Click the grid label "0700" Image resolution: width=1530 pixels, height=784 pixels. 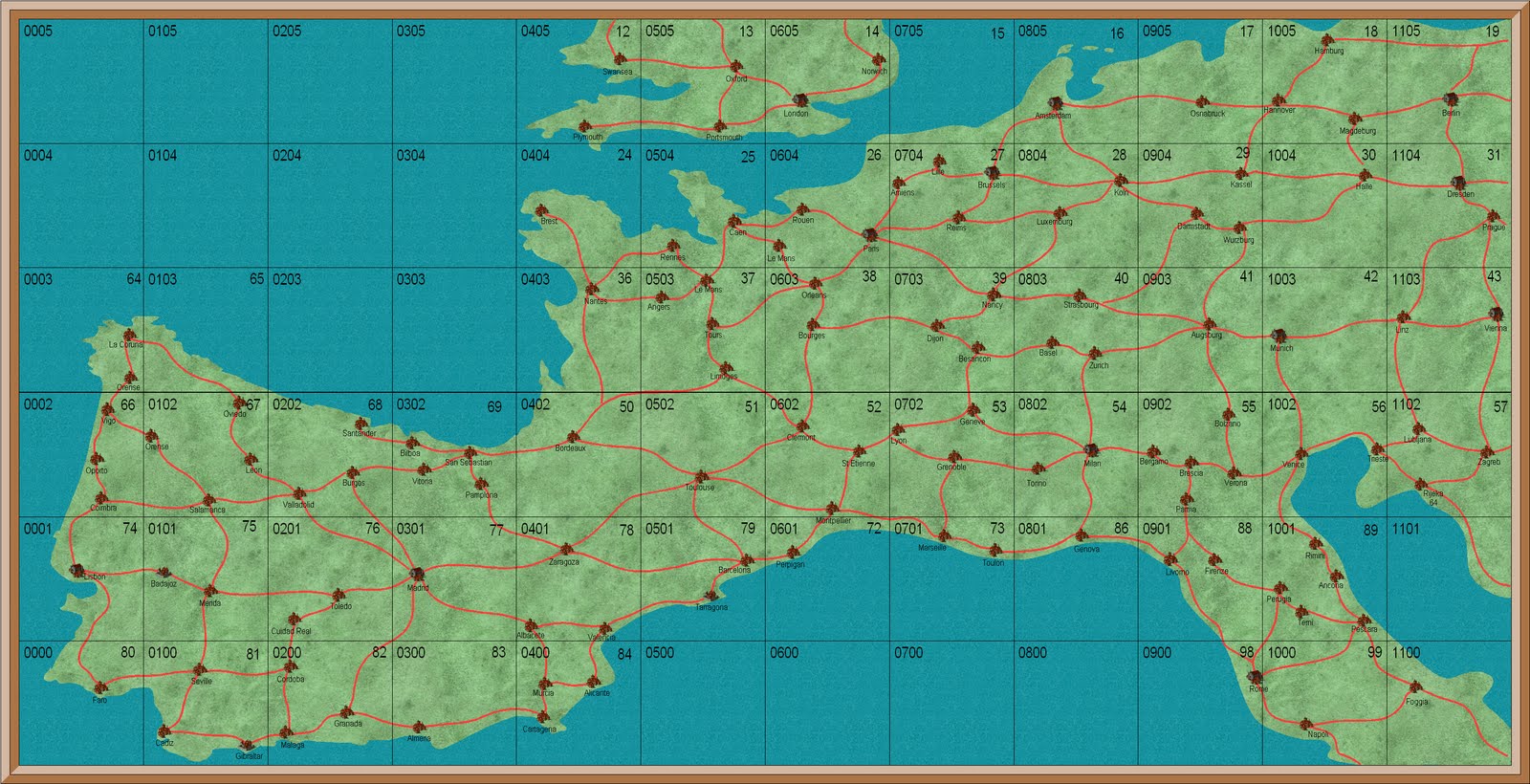coord(908,653)
